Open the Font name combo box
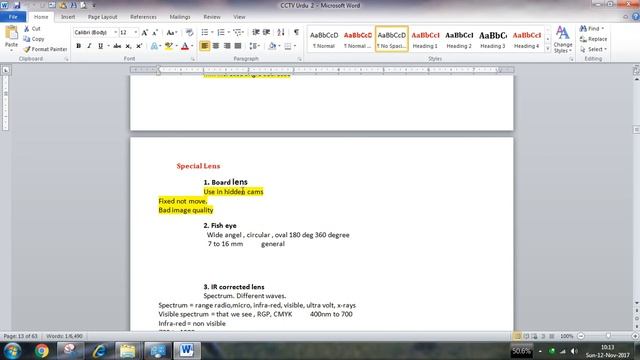640x360 pixels. 96,32
